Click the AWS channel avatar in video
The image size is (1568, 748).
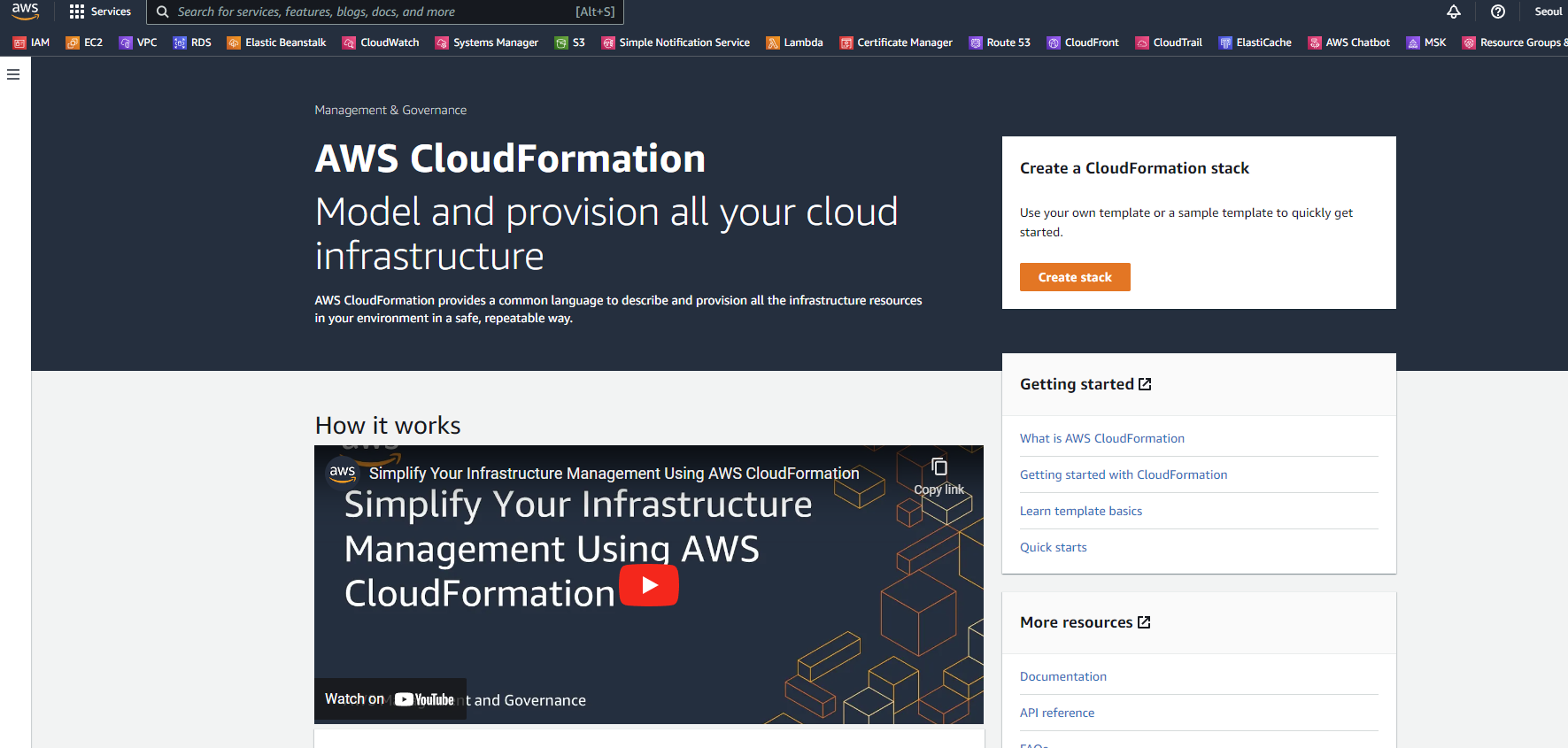tap(343, 472)
